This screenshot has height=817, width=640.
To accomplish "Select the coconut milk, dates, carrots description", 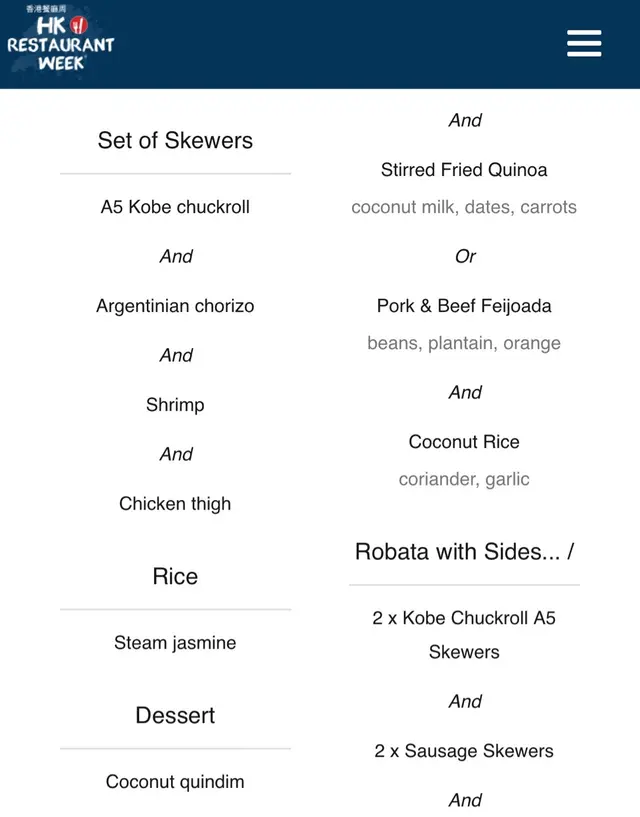I will [x=464, y=208].
